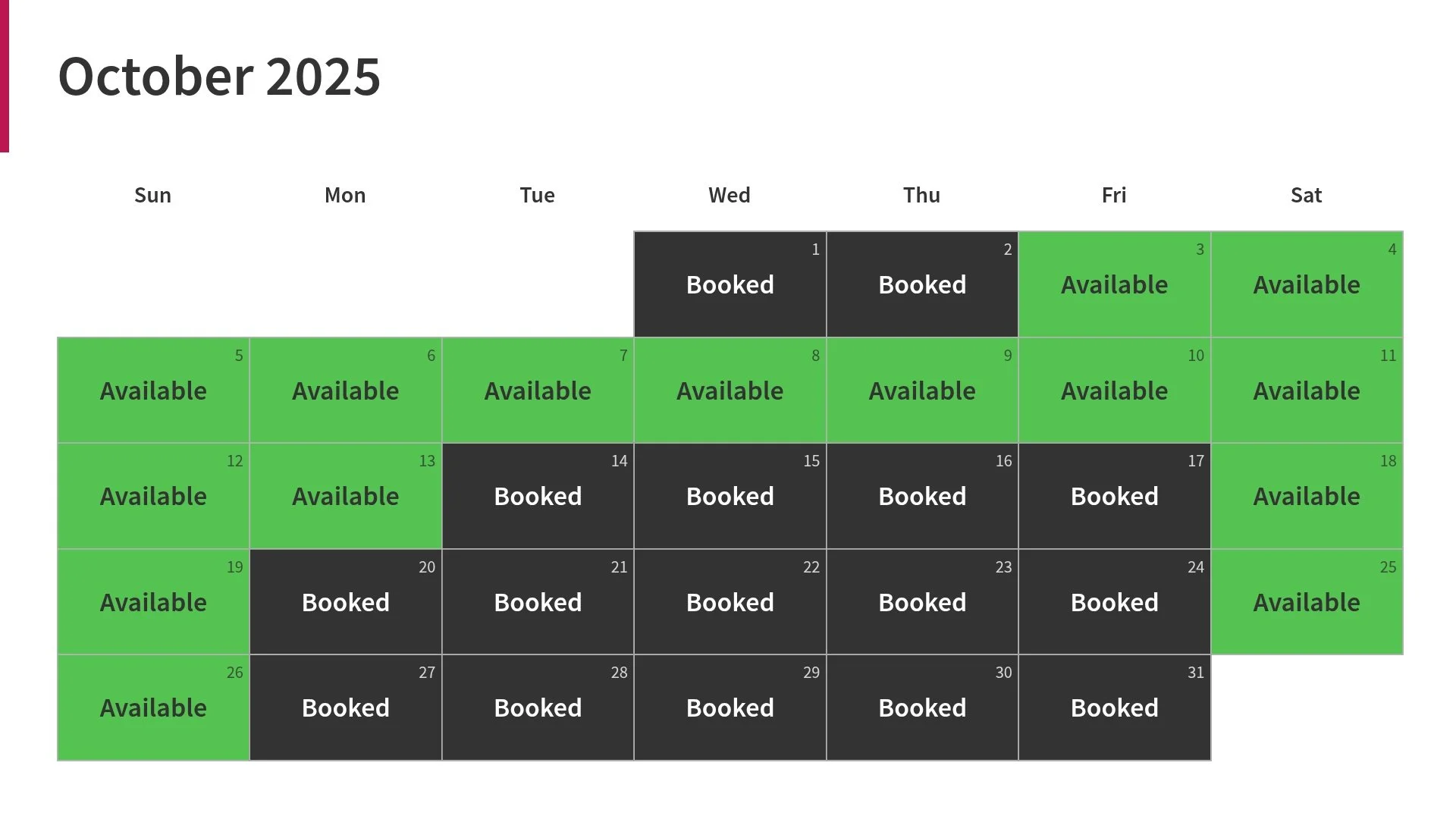Click booked Tuesday October 14 cell

click(x=538, y=496)
